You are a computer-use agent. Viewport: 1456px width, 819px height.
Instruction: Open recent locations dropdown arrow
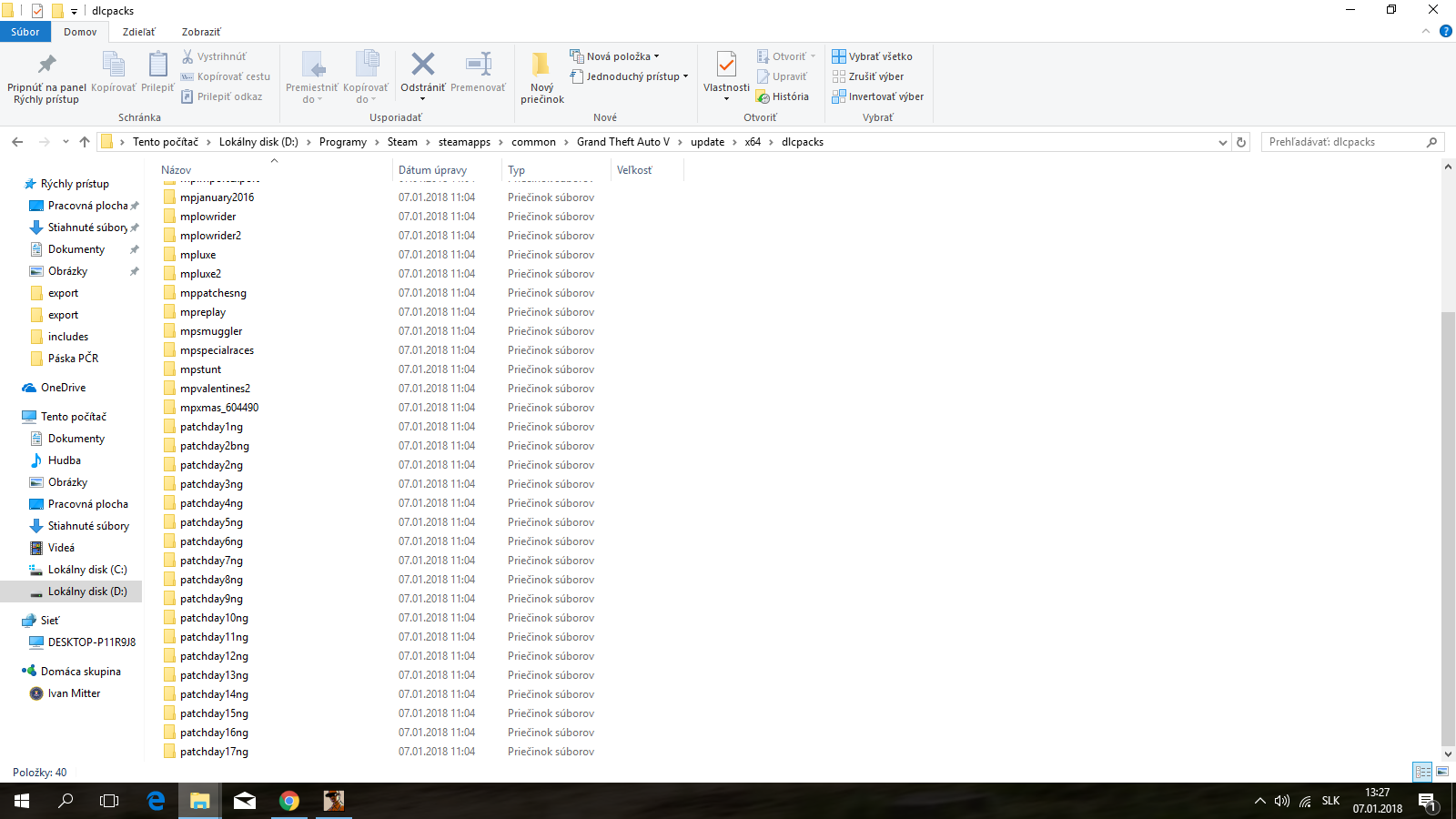[x=66, y=142]
